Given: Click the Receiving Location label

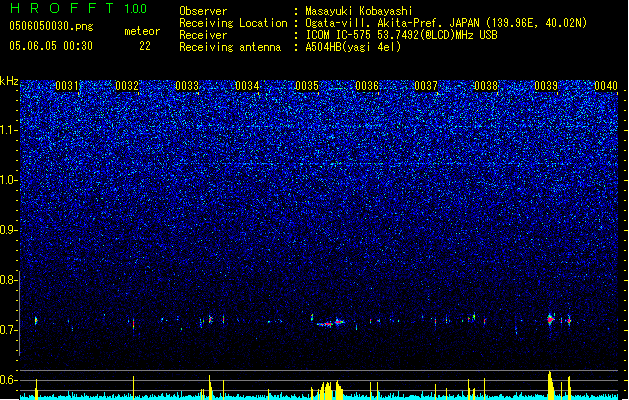Looking at the screenshot, I should [233, 23].
